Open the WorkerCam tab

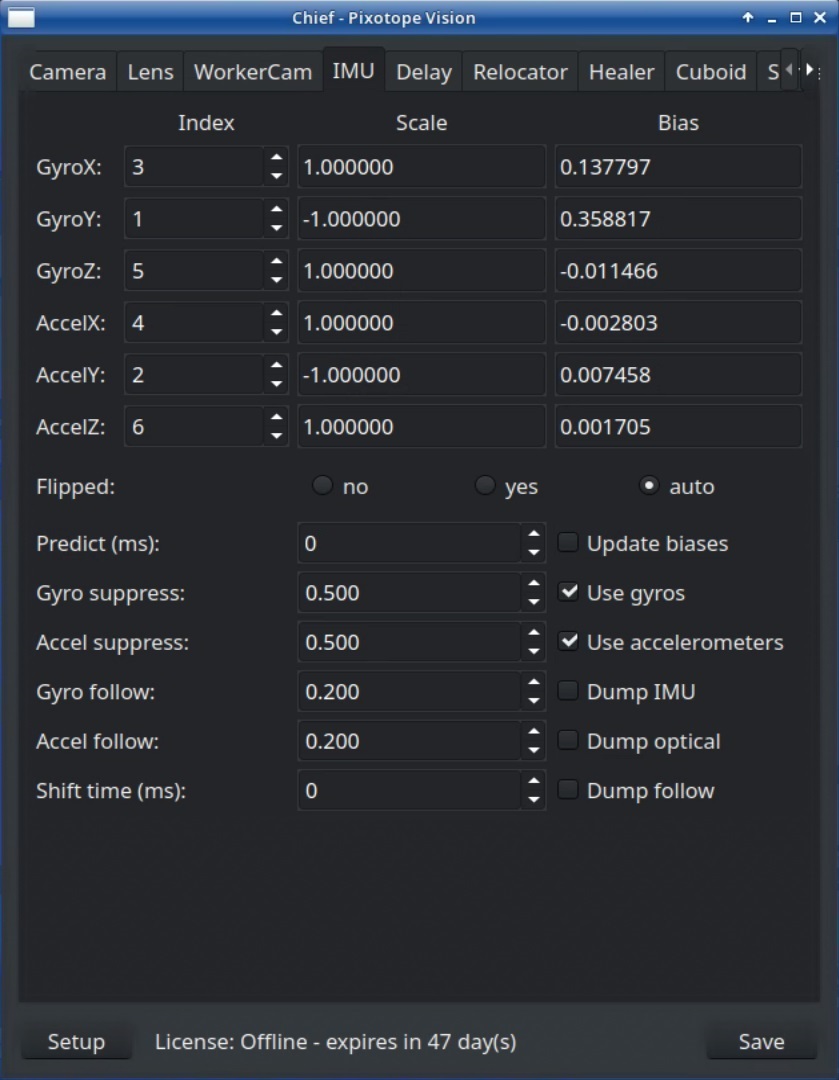[253, 72]
